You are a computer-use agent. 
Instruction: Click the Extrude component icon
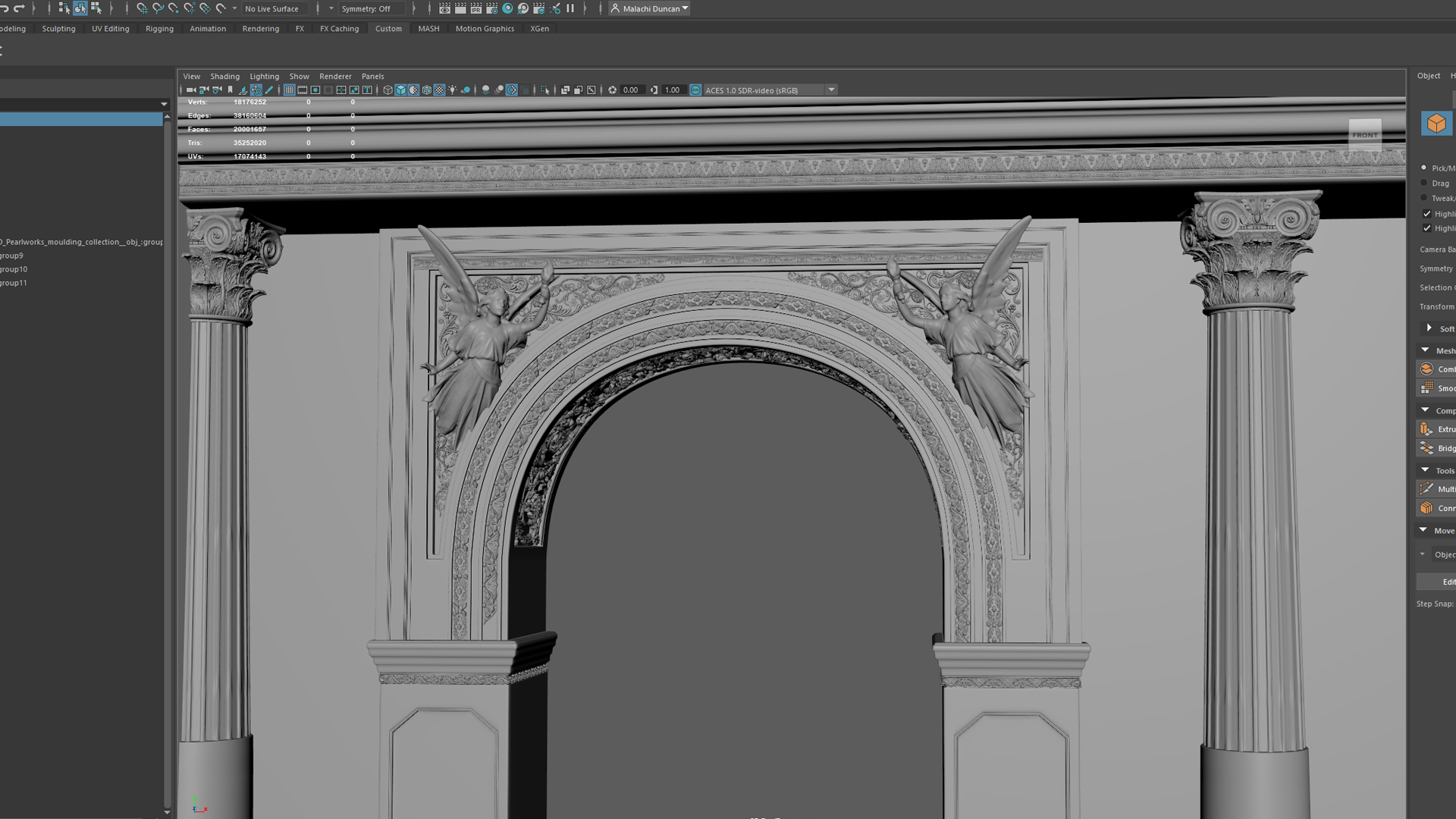[1427, 429]
